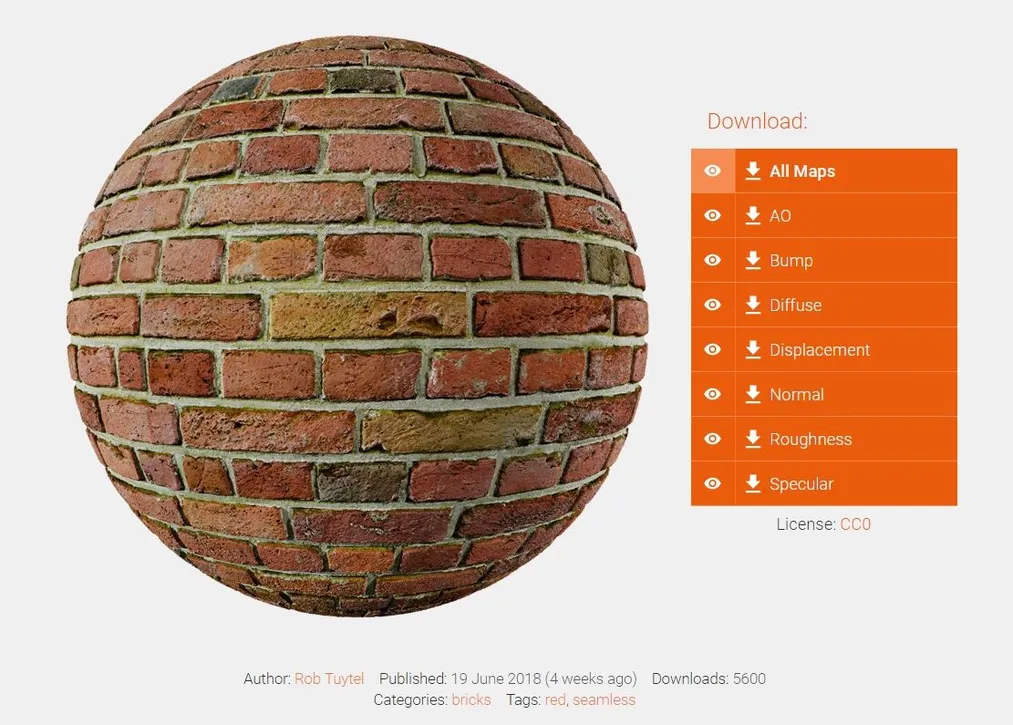Image resolution: width=1013 pixels, height=725 pixels.
Task: Click the All Maps download arrow icon
Action: pyautogui.click(x=753, y=171)
